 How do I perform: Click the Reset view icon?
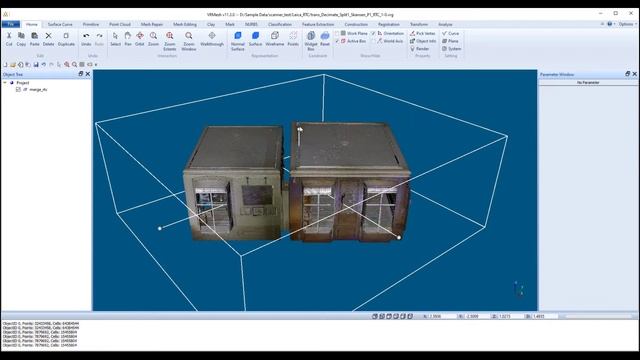coord(325,36)
